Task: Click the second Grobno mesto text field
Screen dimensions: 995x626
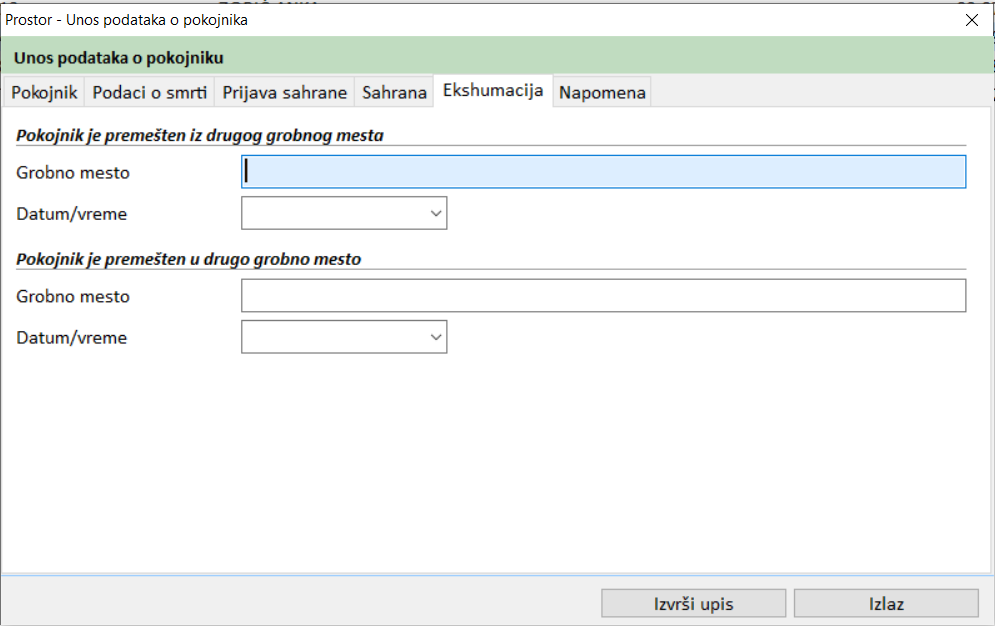Action: pos(603,296)
